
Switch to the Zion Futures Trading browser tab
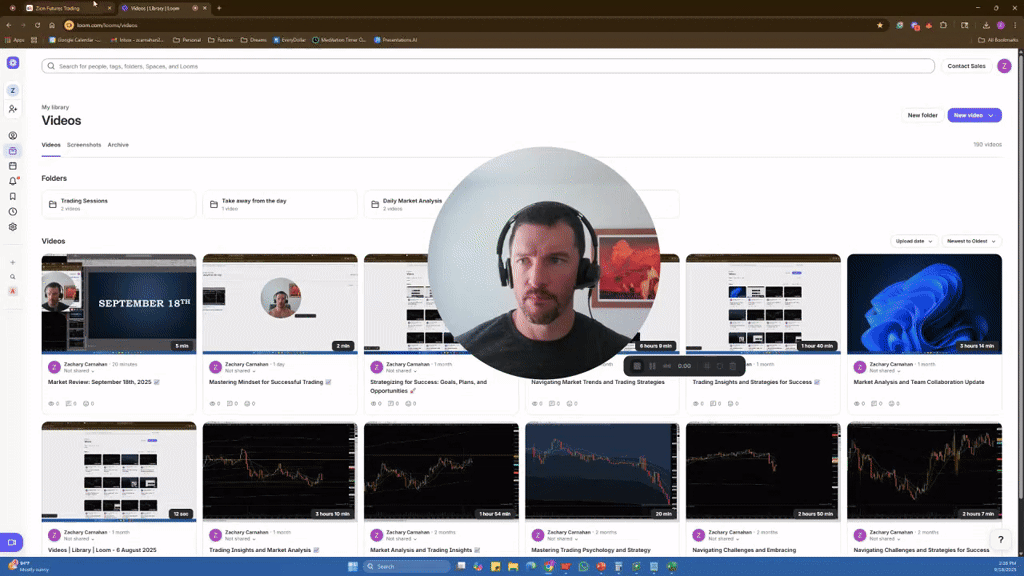[x=69, y=8]
